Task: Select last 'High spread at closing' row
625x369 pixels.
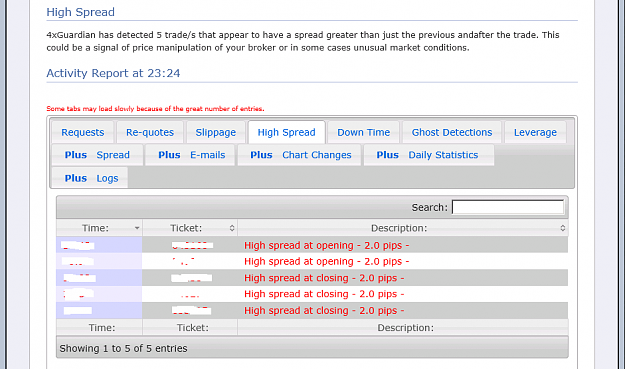Action: click(312, 310)
